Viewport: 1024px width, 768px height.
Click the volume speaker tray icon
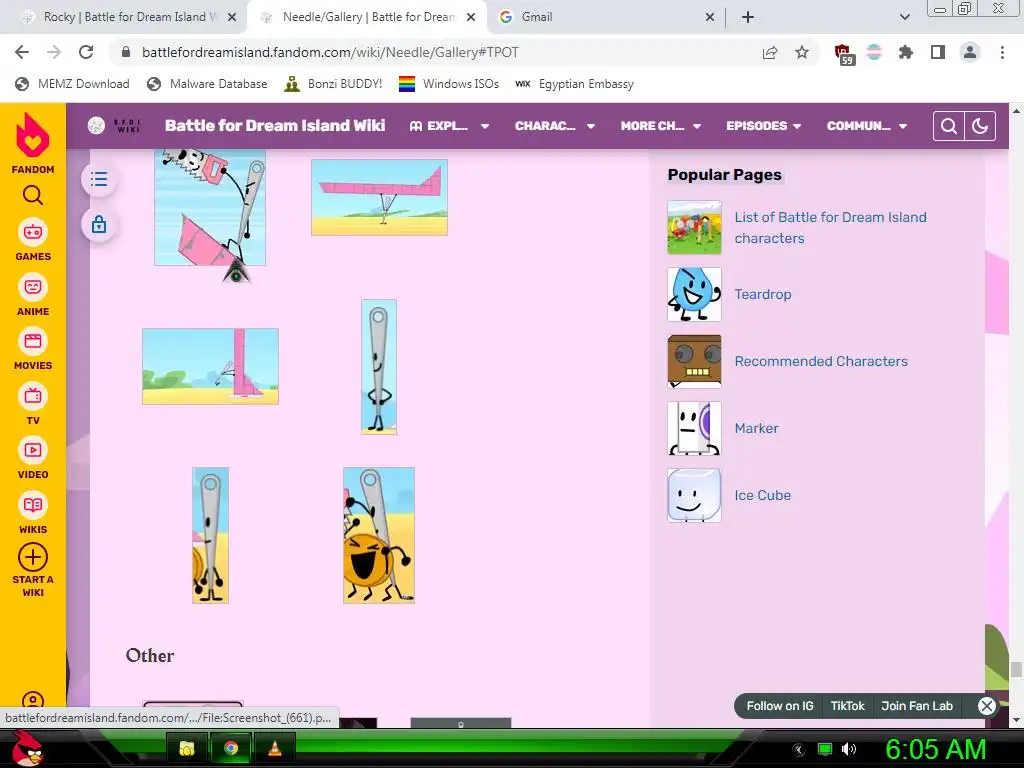(849, 748)
